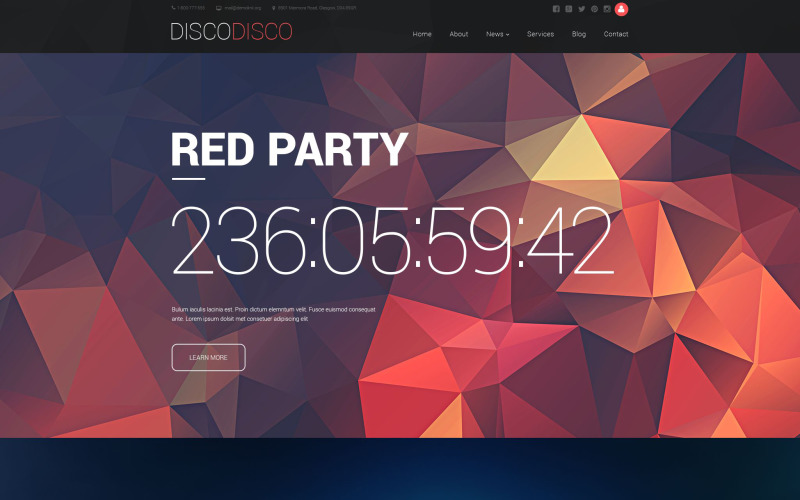Select Contact in the navigation bar

click(616, 34)
